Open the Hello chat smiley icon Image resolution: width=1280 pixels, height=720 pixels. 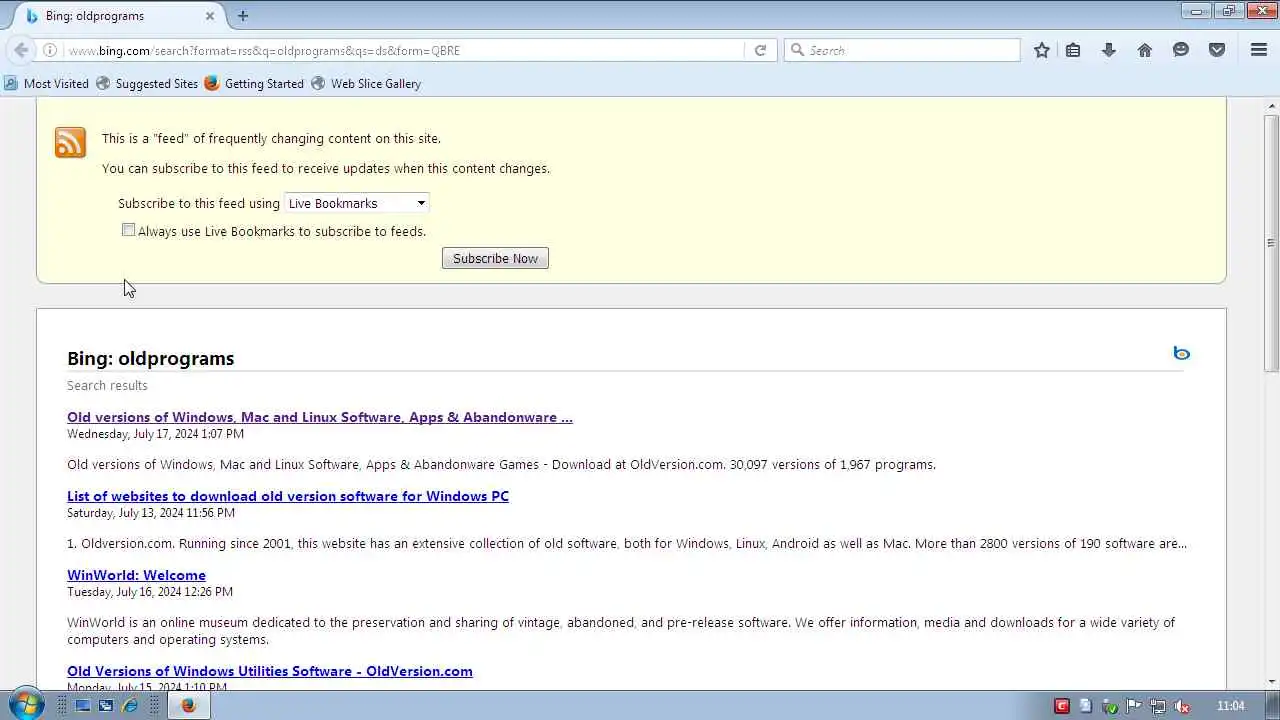tap(1181, 50)
